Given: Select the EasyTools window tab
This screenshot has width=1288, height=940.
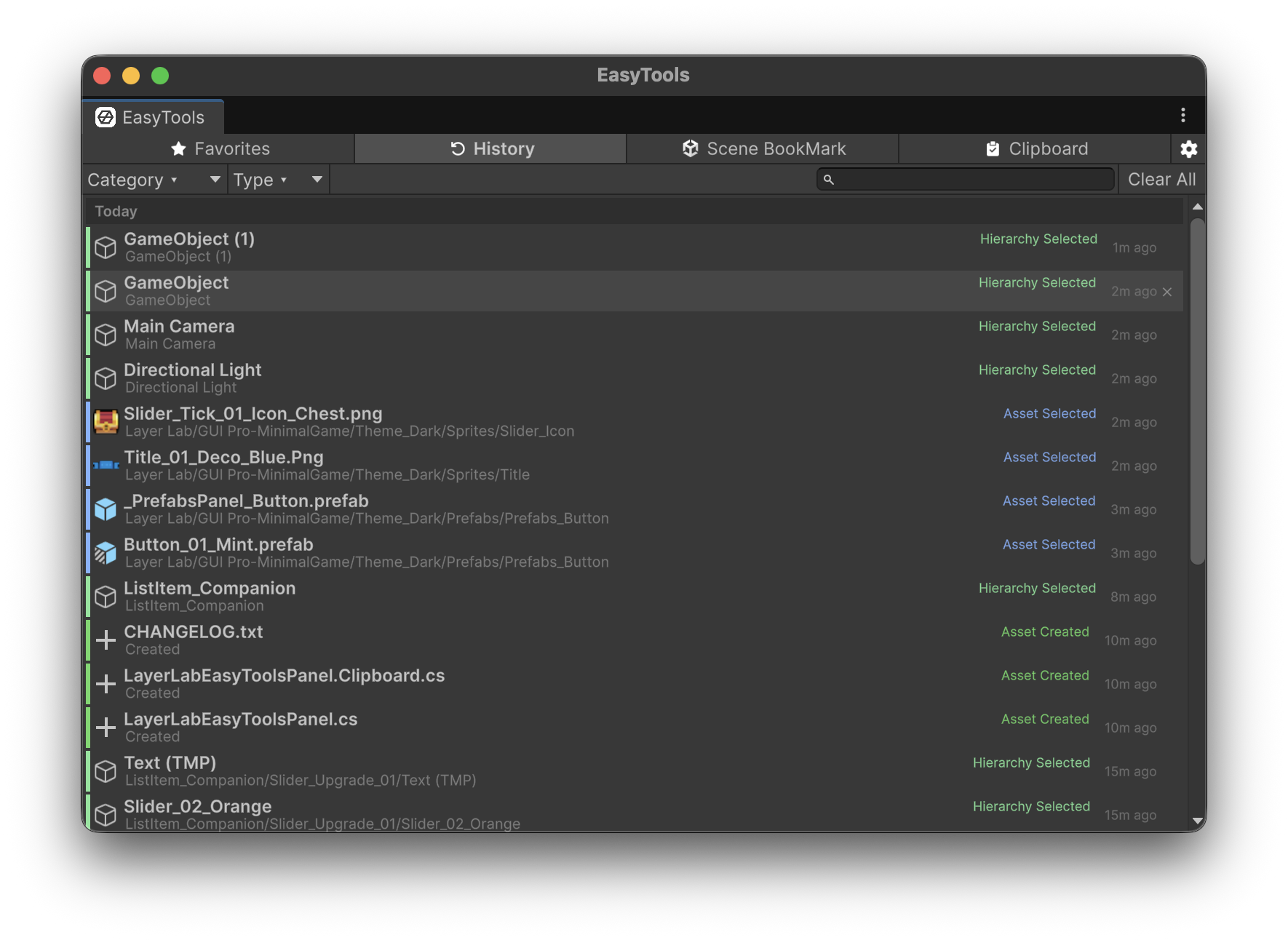Looking at the screenshot, I should 153,117.
